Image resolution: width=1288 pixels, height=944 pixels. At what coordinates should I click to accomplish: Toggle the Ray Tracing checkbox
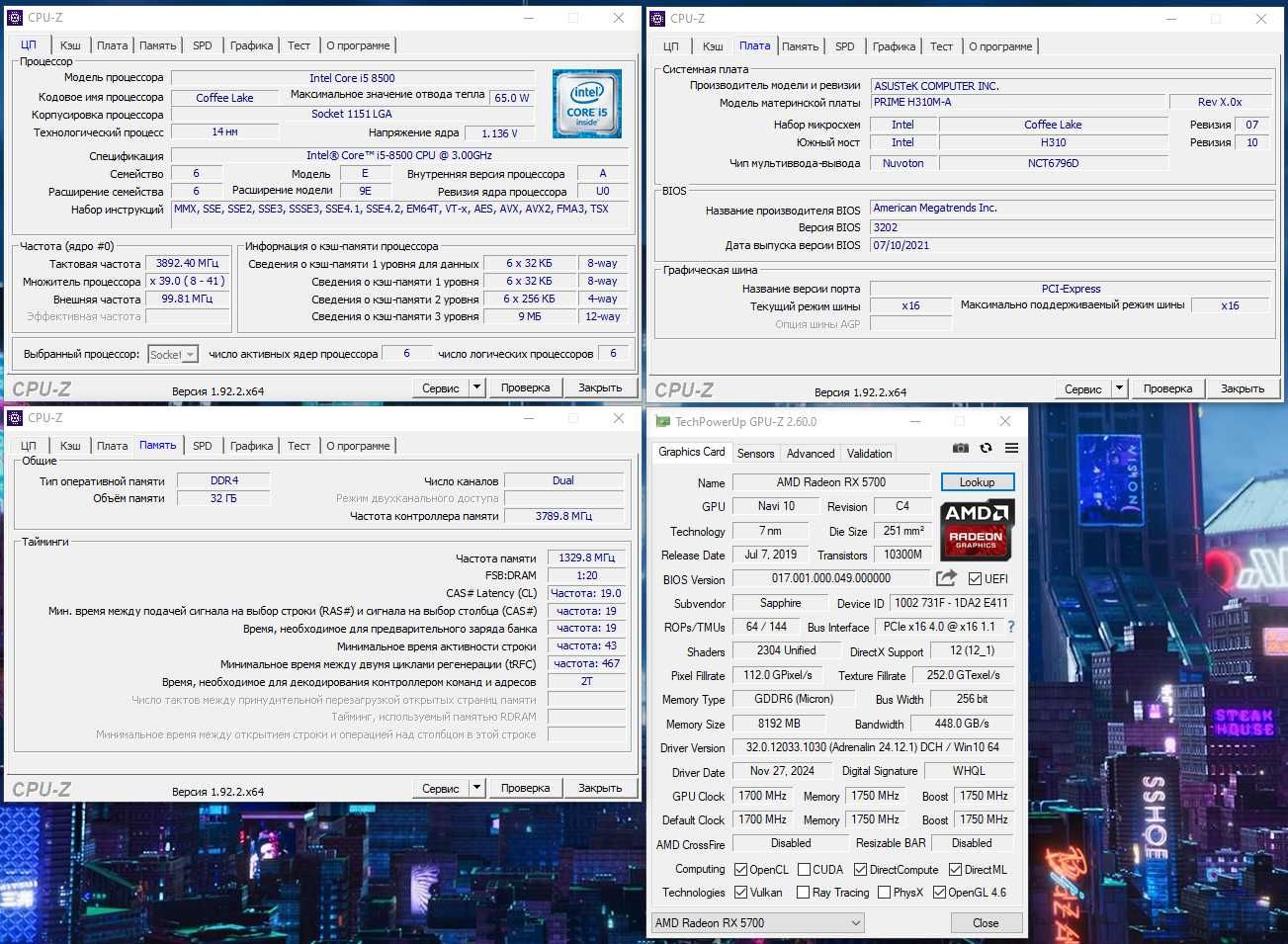804,893
